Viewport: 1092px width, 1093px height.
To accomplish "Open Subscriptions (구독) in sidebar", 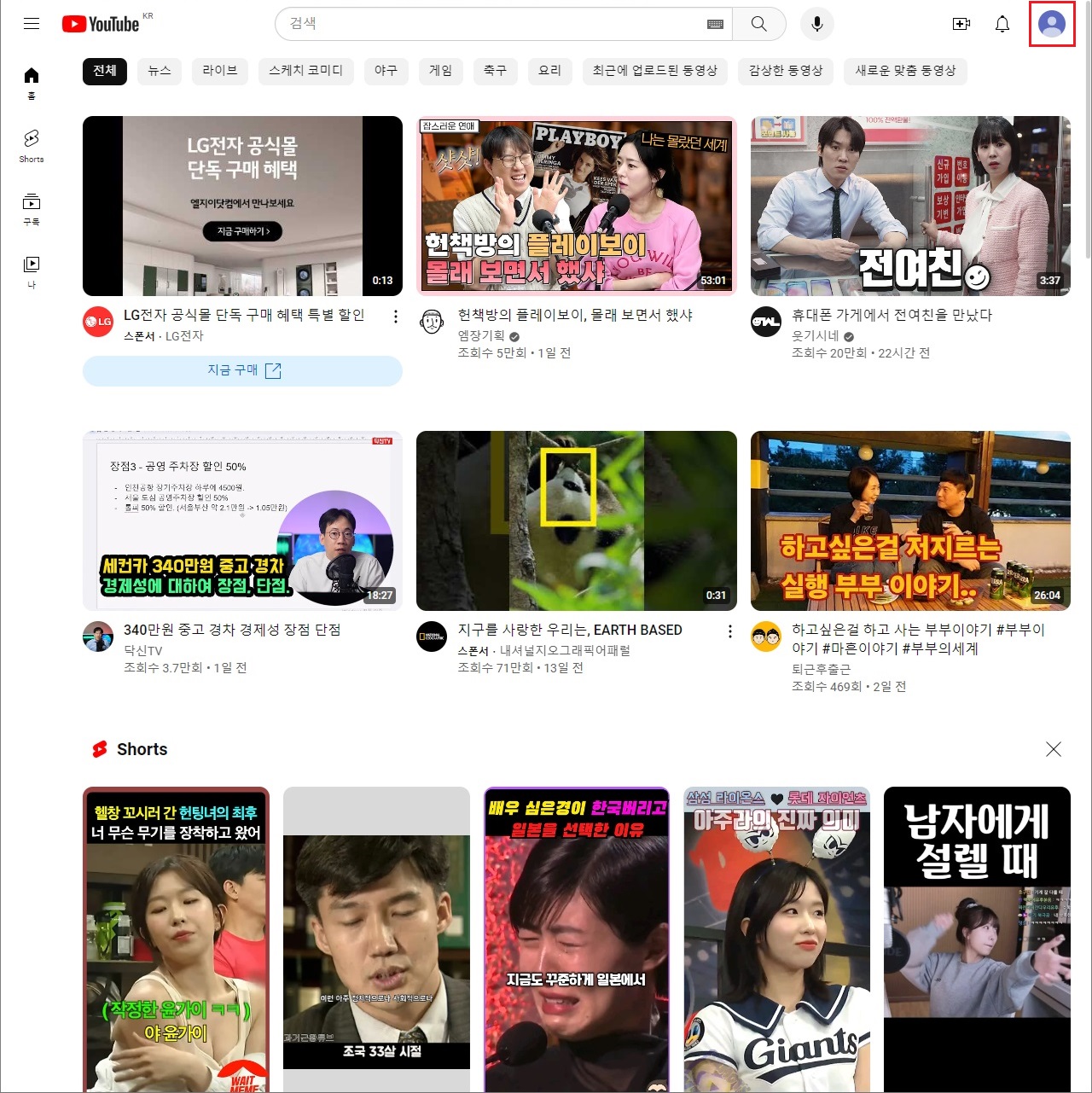I will click(32, 209).
